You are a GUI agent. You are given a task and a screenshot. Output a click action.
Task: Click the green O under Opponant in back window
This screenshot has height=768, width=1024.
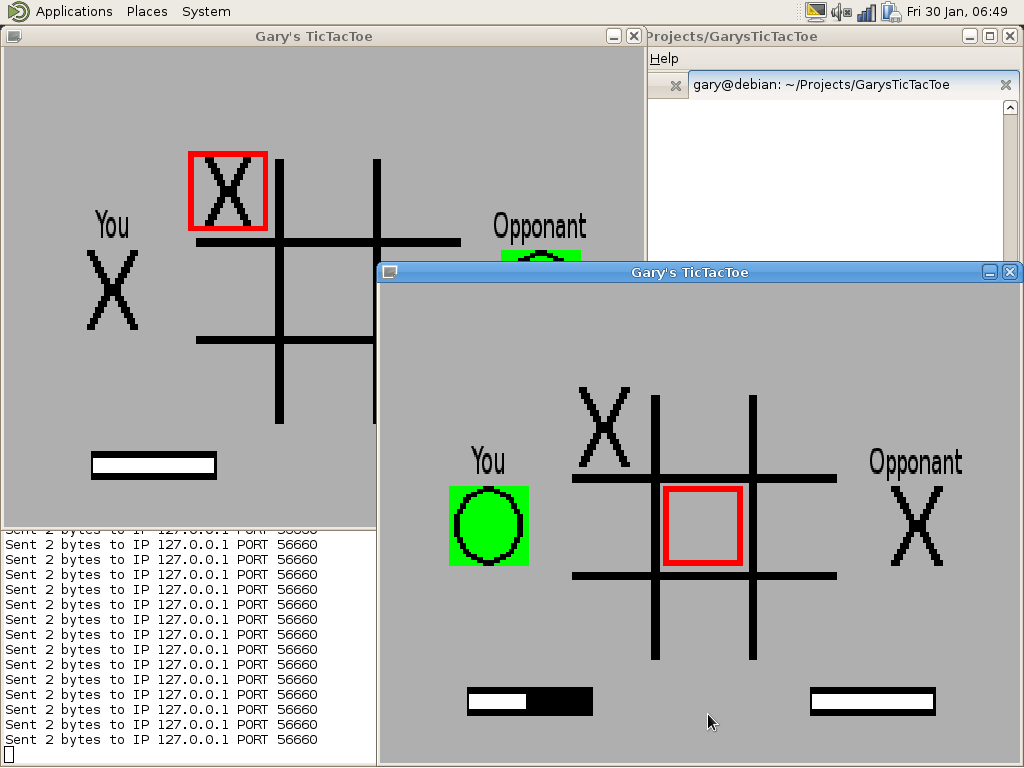pos(541,255)
